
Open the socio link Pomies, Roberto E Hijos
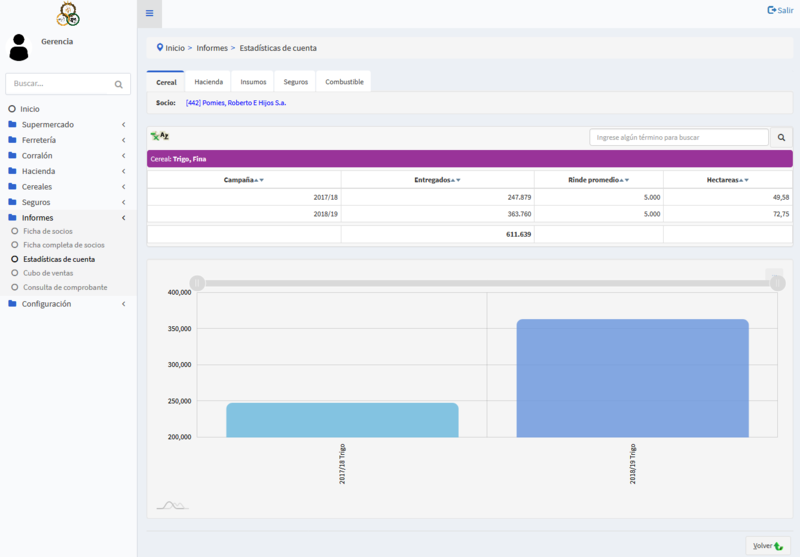click(x=236, y=103)
